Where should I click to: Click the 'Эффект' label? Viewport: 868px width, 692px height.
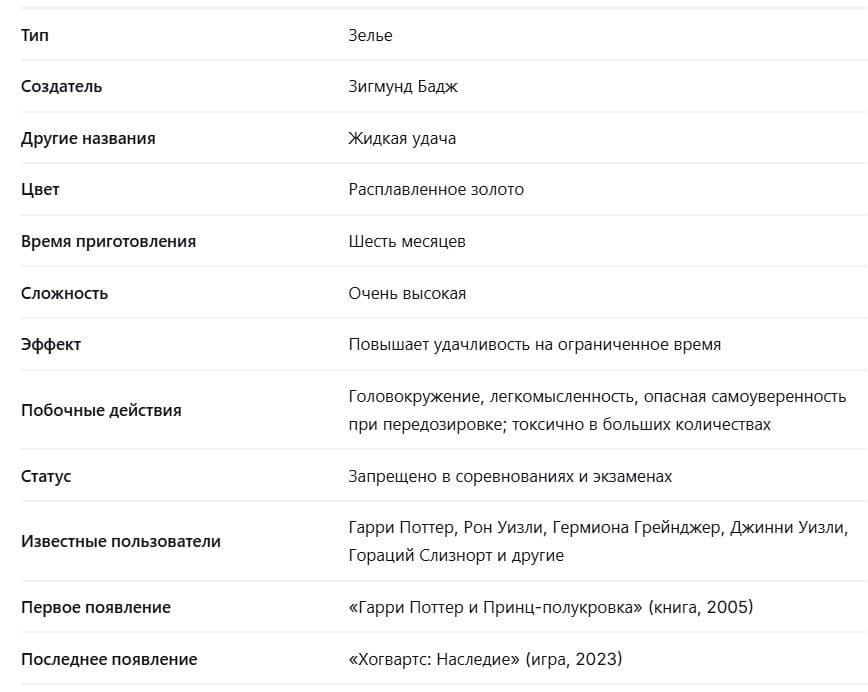click(51, 344)
